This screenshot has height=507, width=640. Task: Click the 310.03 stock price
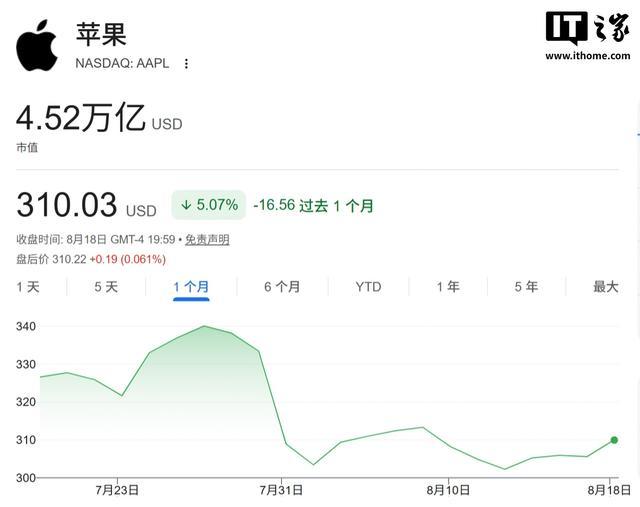(x=67, y=205)
